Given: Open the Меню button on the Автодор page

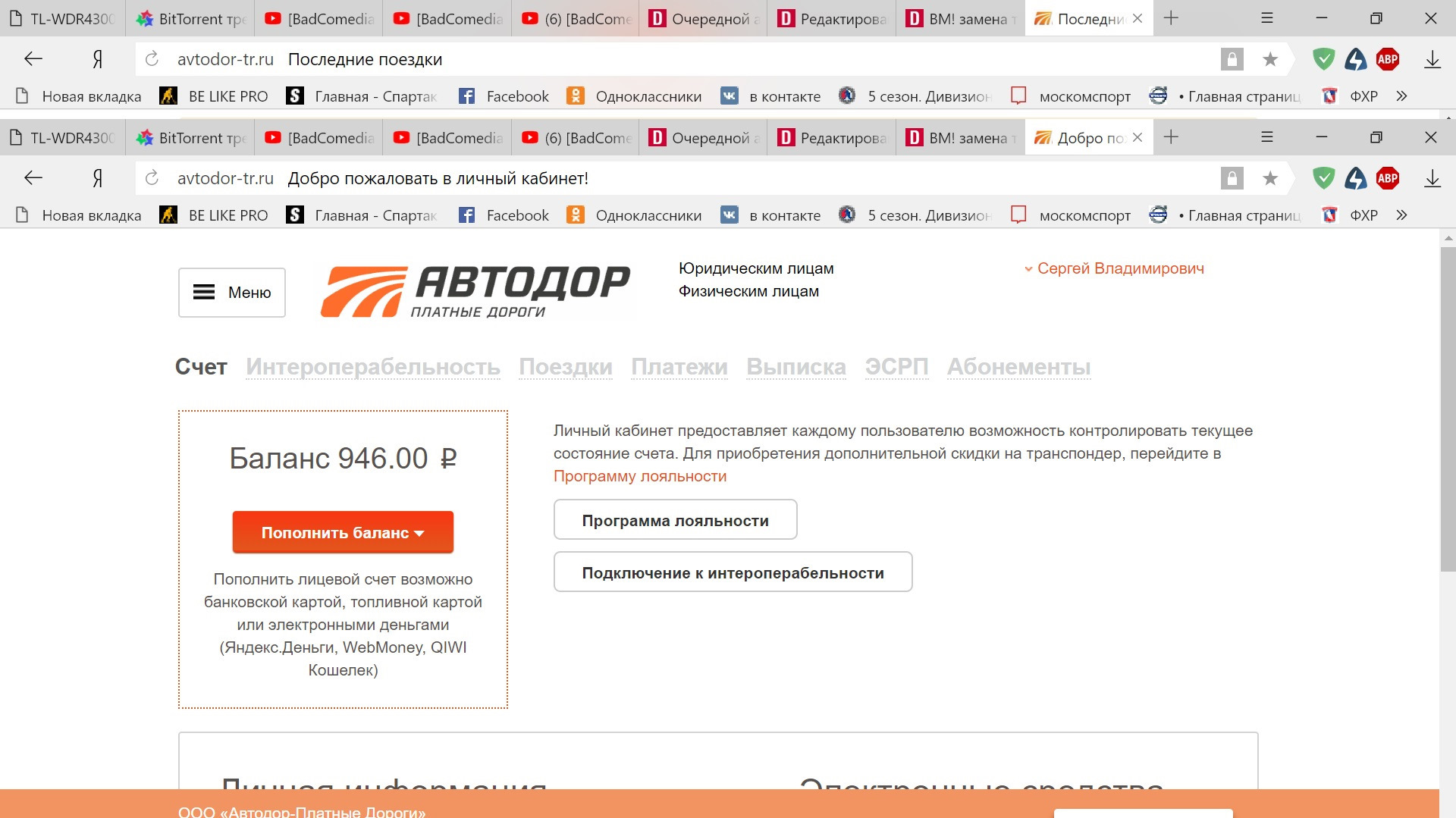Looking at the screenshot, I should (x=232, y=293).
